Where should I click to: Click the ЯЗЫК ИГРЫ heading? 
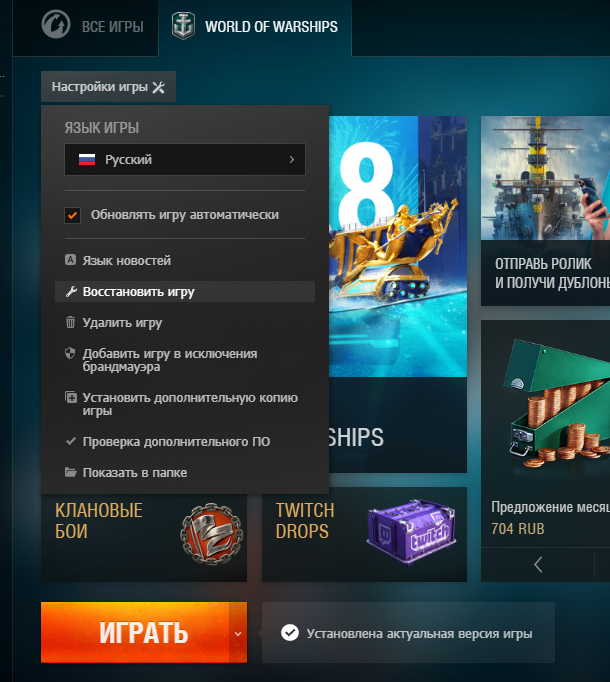102,128
